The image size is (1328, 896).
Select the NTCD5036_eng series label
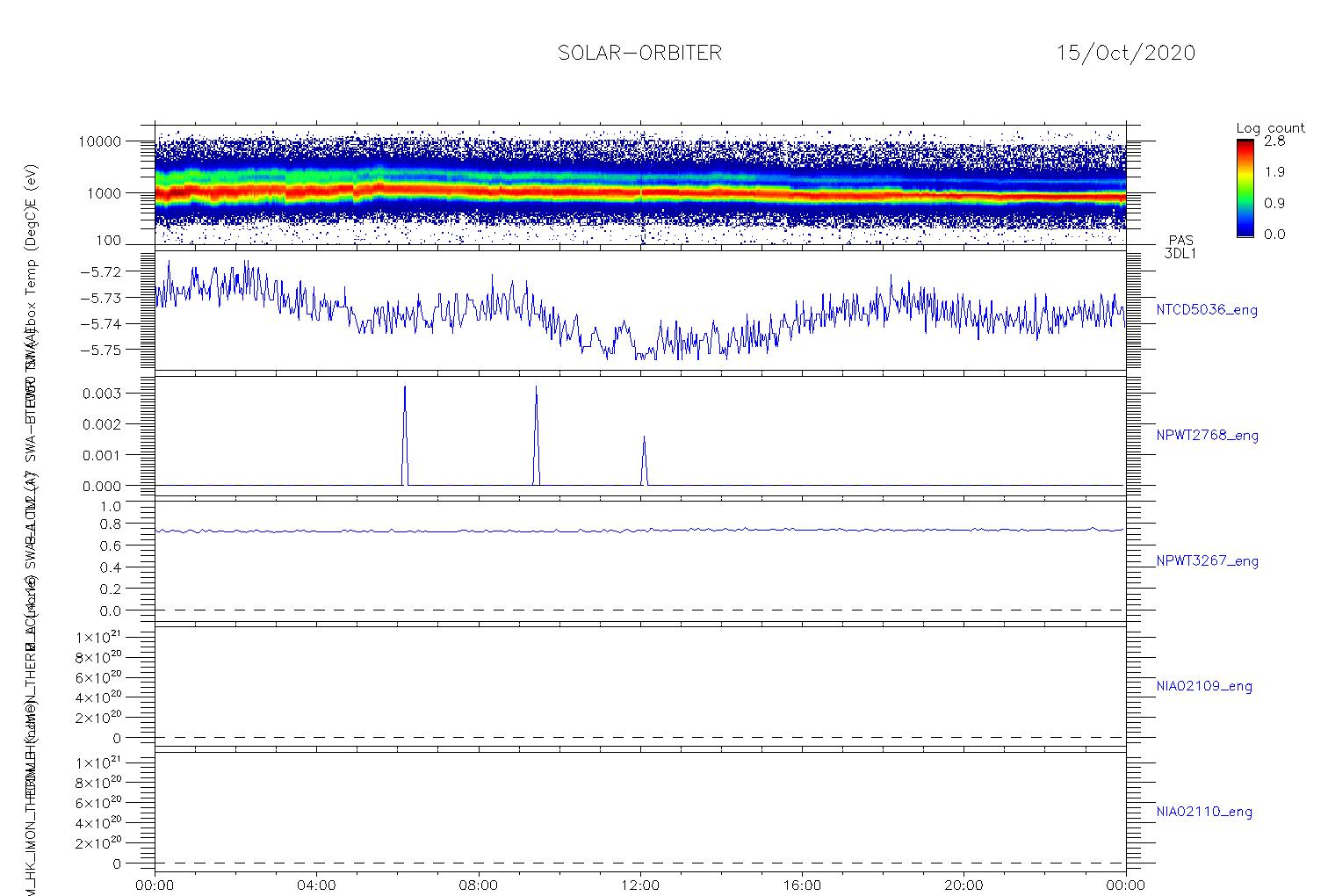[1207, 310]
